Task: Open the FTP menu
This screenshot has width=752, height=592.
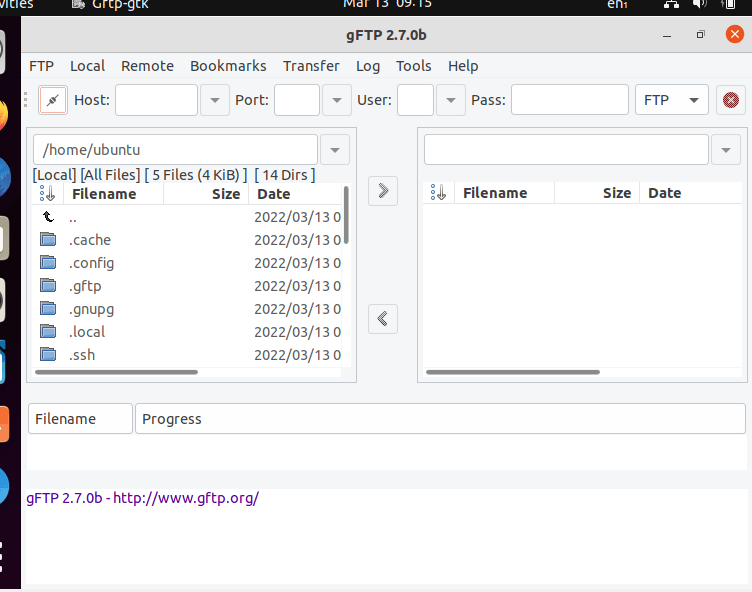Action: pyautogui.click(x=41, y=66)
